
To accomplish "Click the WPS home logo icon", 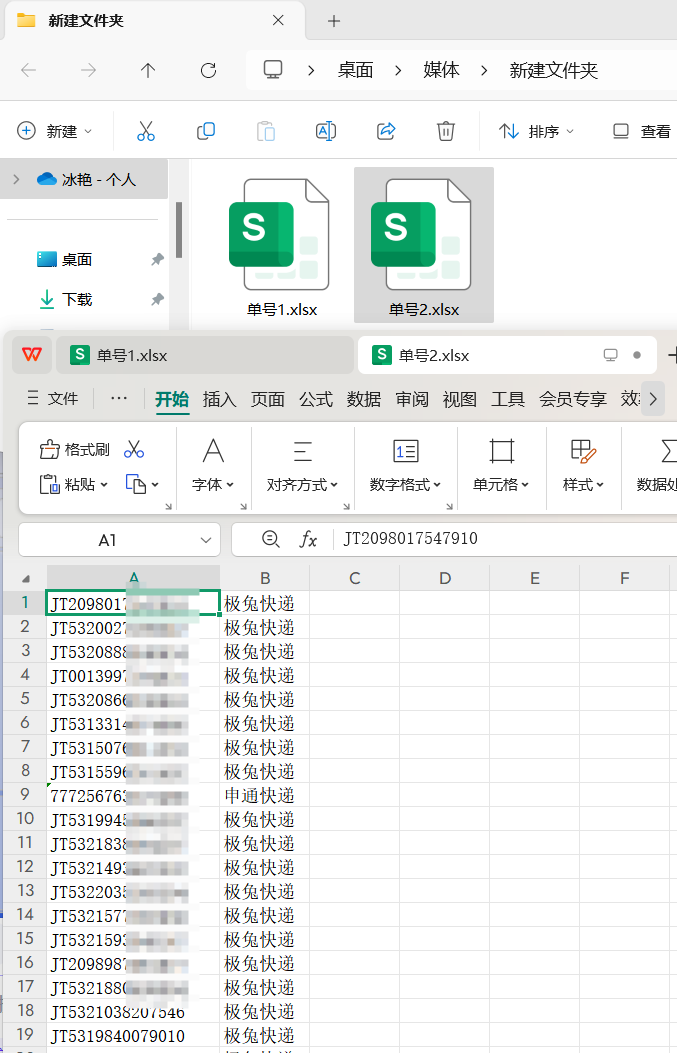I will (32, 355).
